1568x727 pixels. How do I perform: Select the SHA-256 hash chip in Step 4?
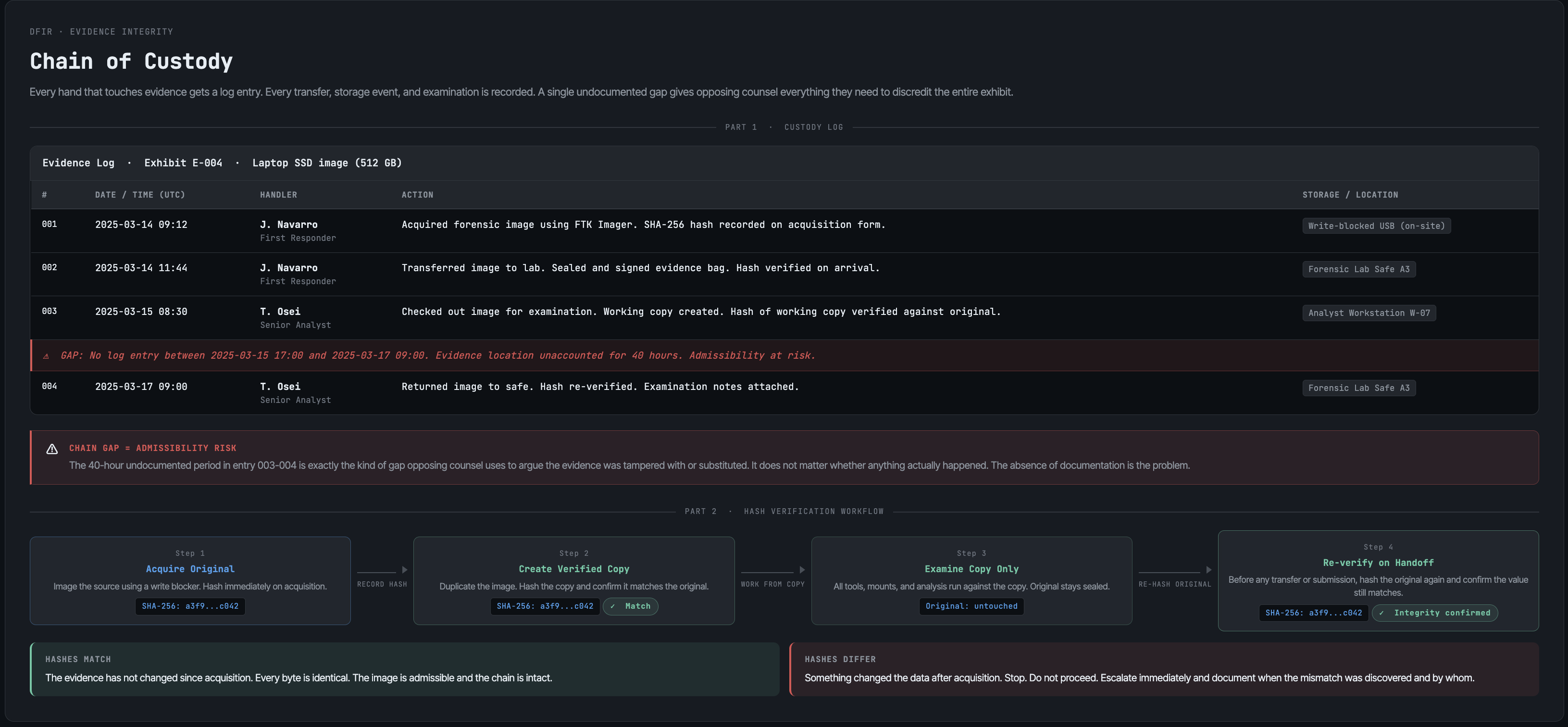[x=1314, y=613]
